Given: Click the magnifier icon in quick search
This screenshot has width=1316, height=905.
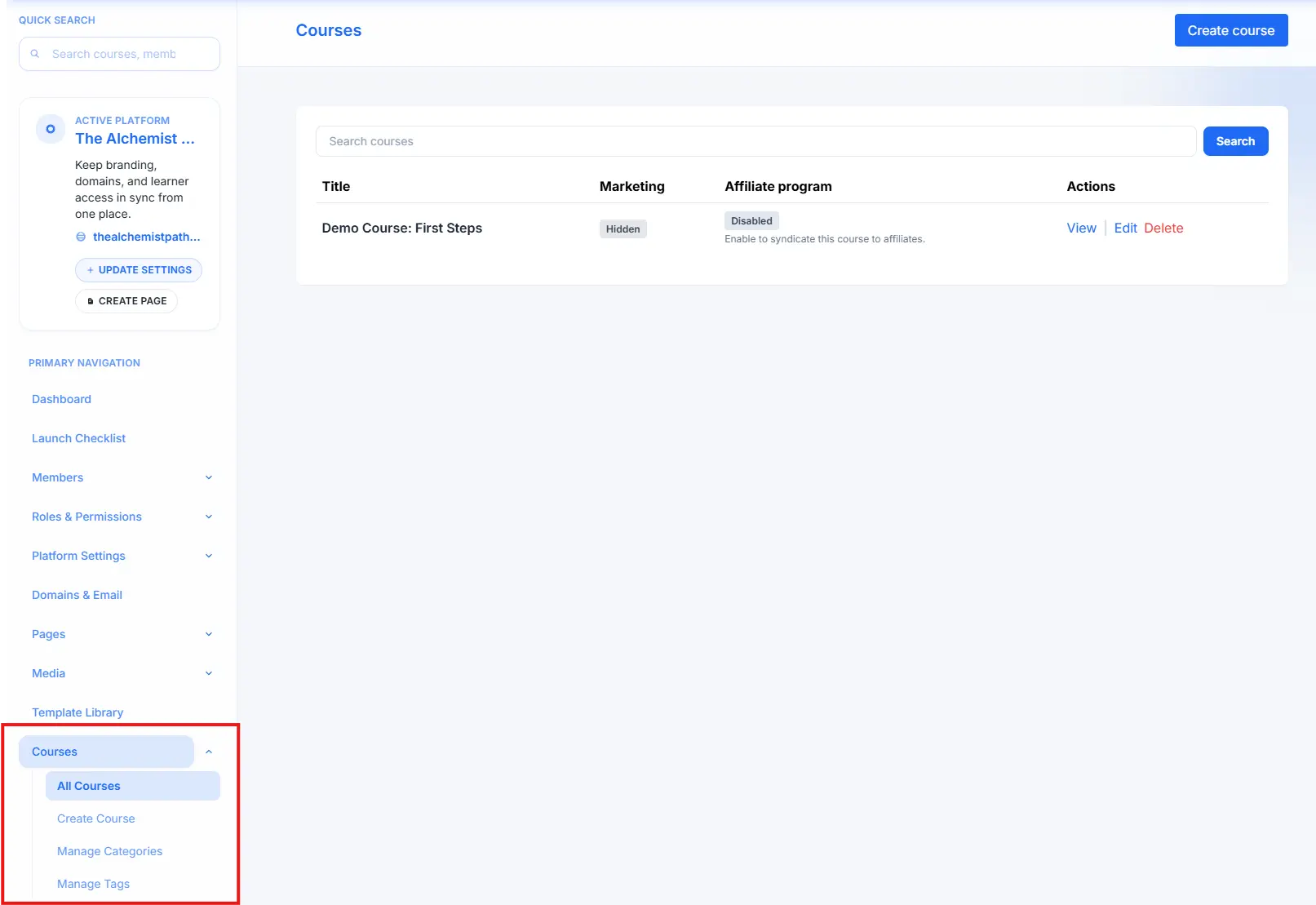Looking at the screenshot, I should (35, 54).
